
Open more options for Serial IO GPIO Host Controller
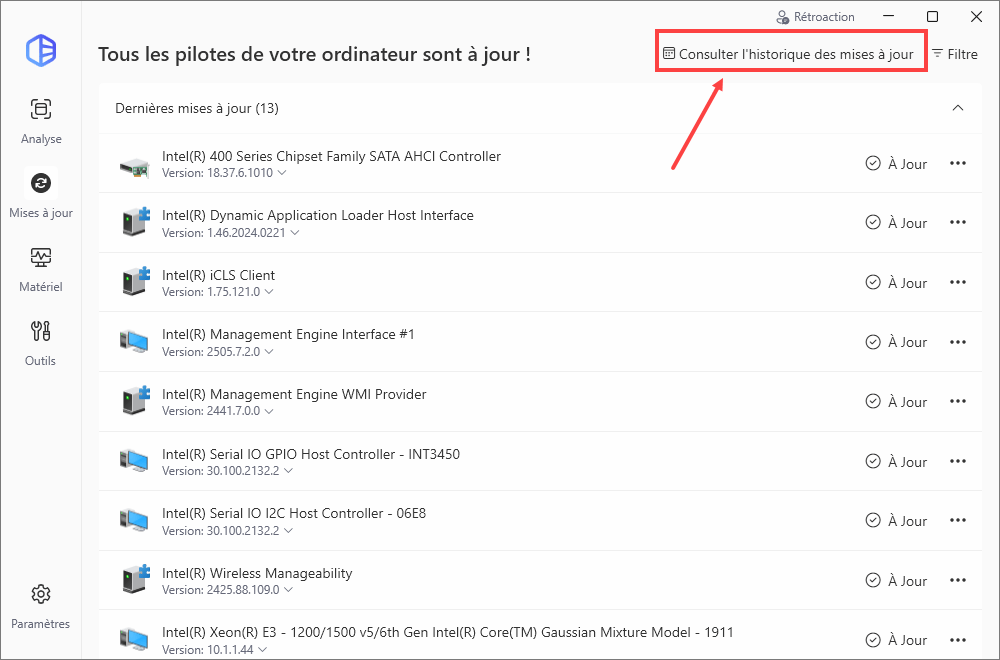tap(958, 462)
